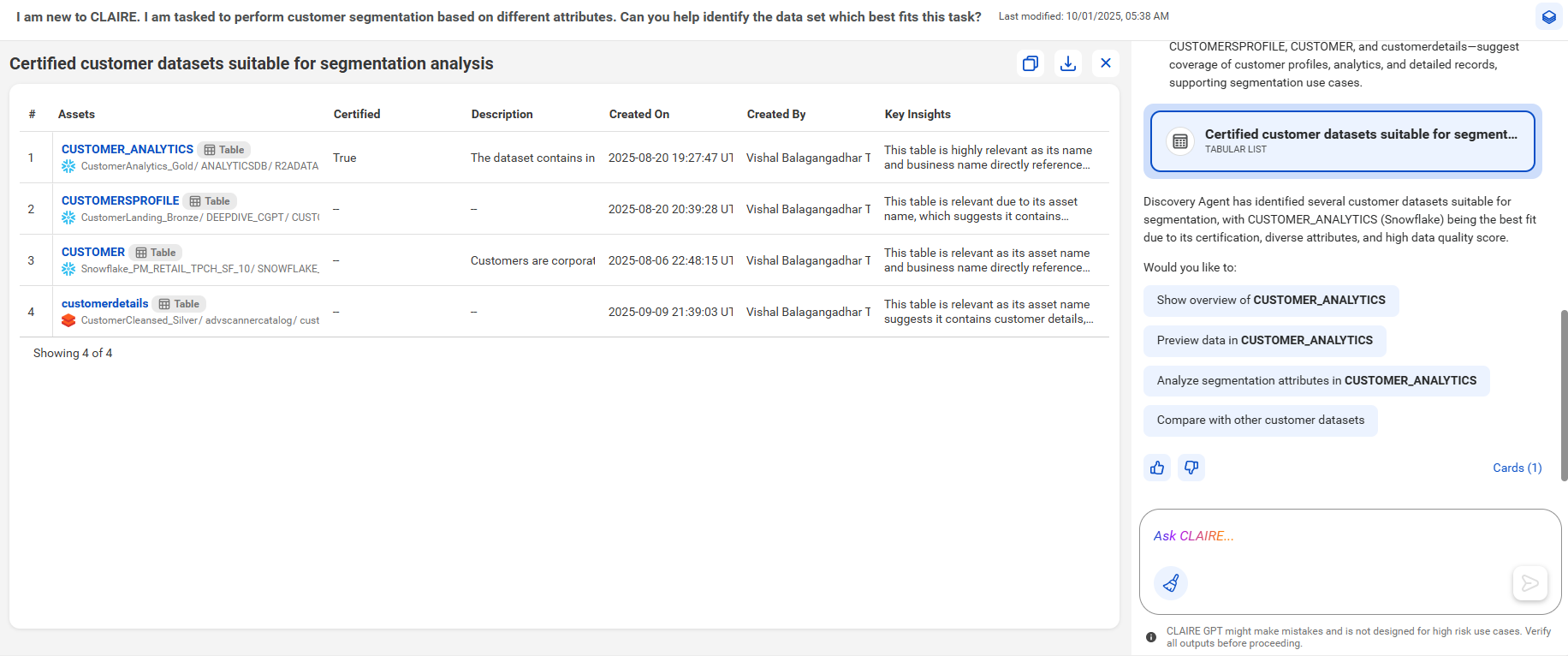The image size is (1568, 656).
Task: Click the True certified value cell
Action: click(345, 158)
